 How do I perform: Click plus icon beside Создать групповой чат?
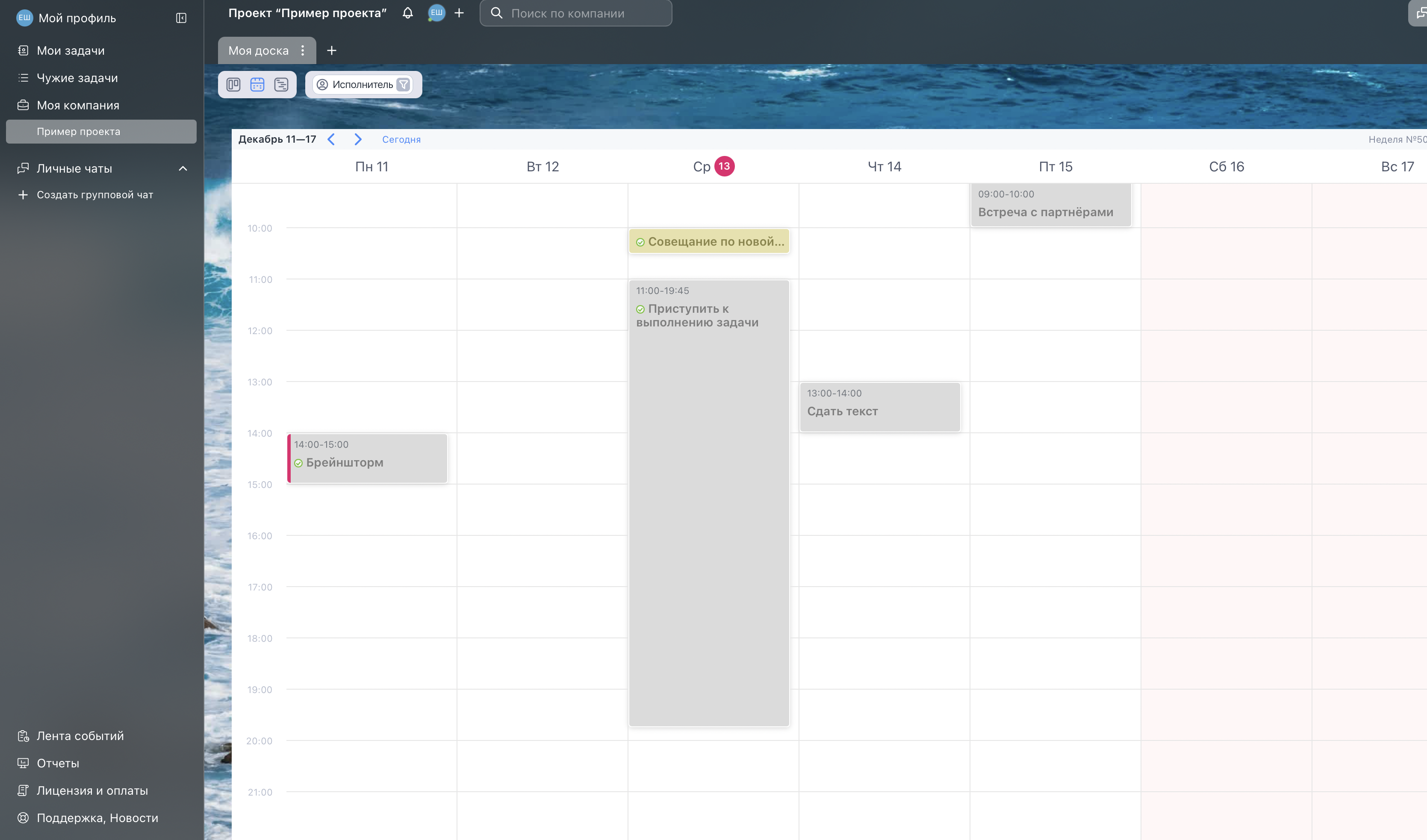click(23, 195)
